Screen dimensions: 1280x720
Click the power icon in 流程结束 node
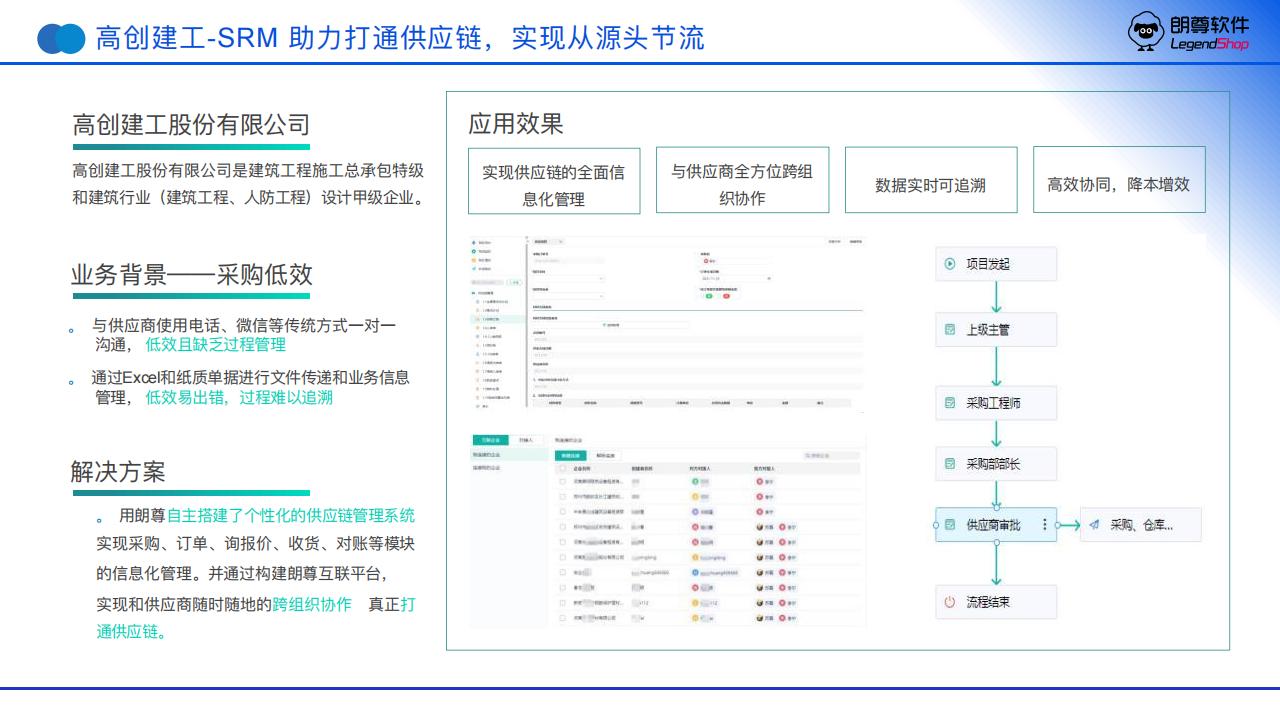(950, 602)
